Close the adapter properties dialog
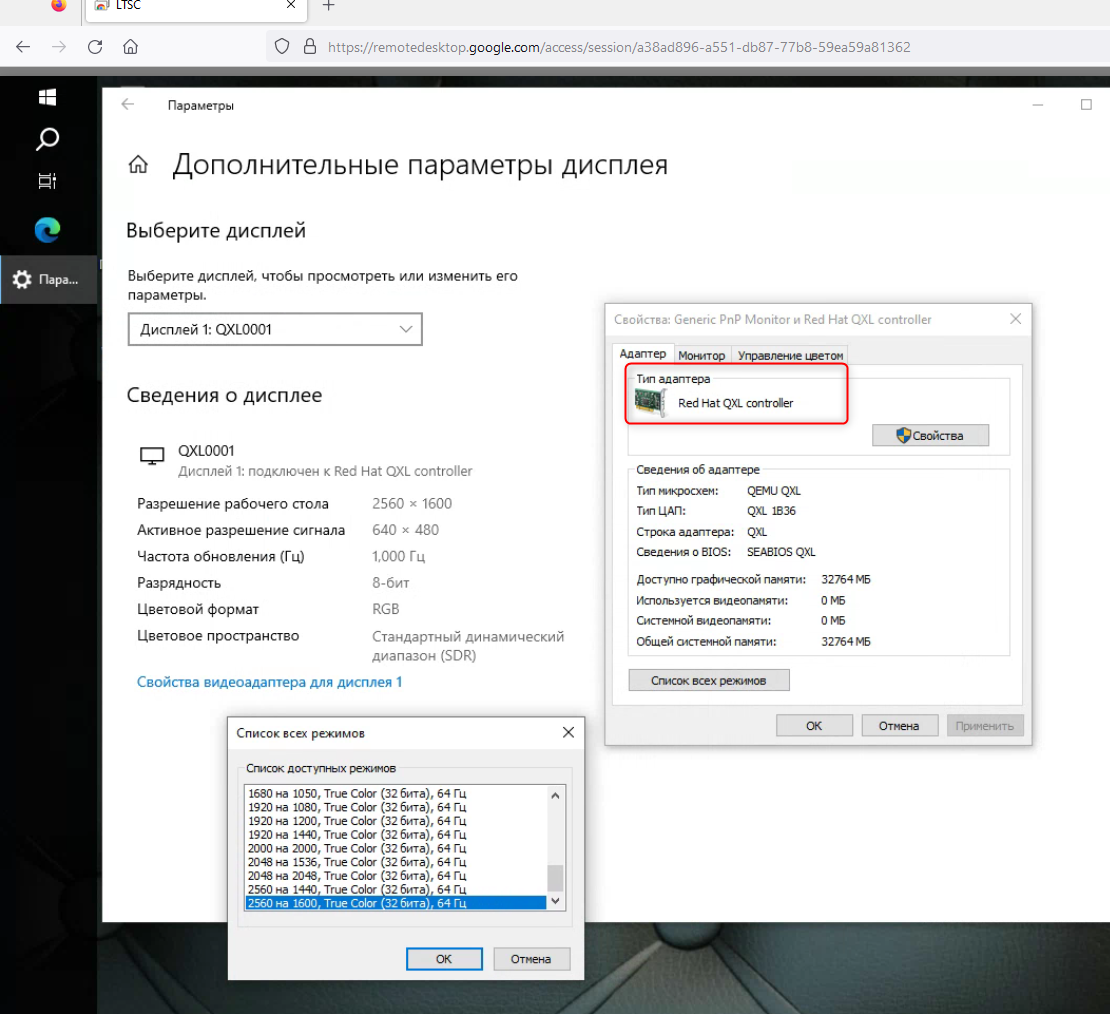The width and height of the screenshot is (1110, 1014). [x=1015, y=319]
